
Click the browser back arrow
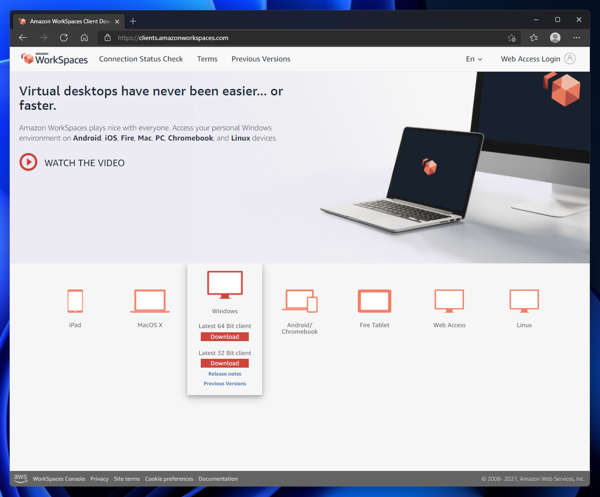click(23, 37)
